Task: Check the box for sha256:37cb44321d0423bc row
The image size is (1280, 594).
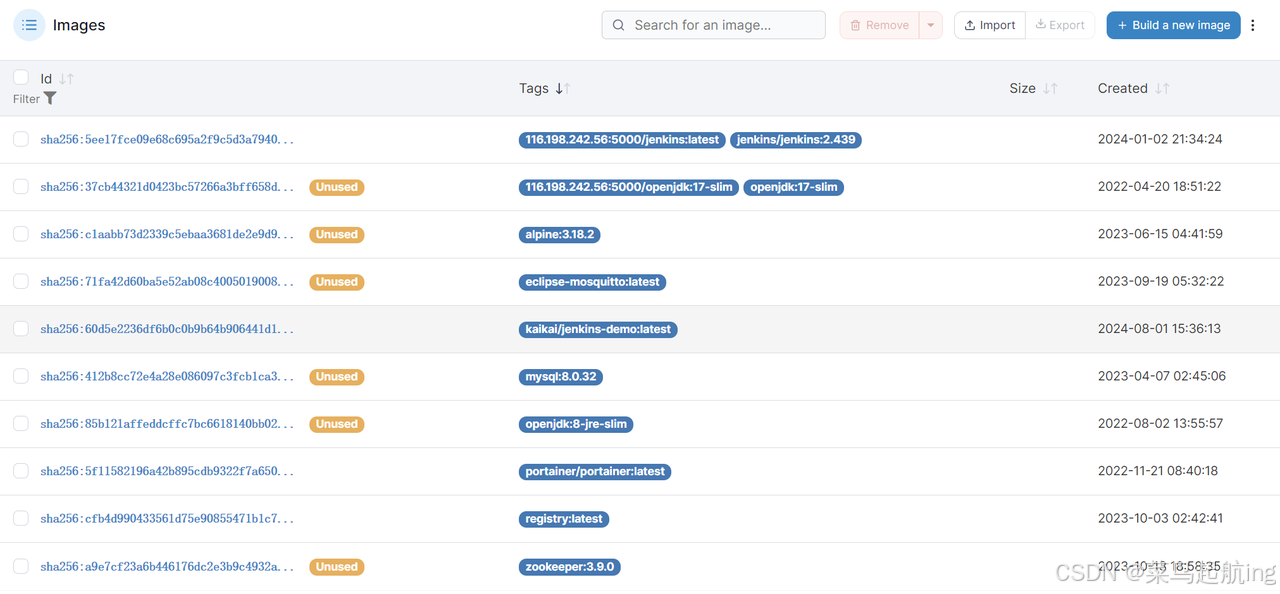Action: click(x=21, y=186)
